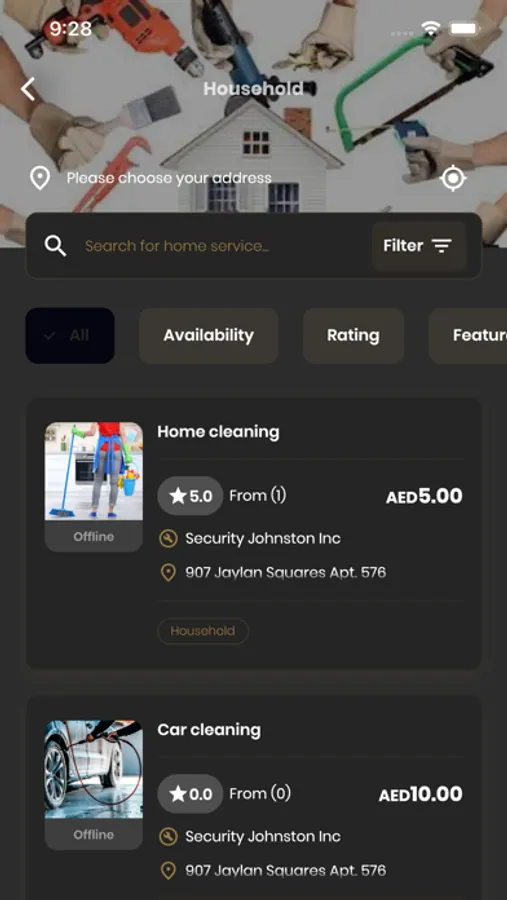Click the search magnifier icon

click(x=56, y=246)
